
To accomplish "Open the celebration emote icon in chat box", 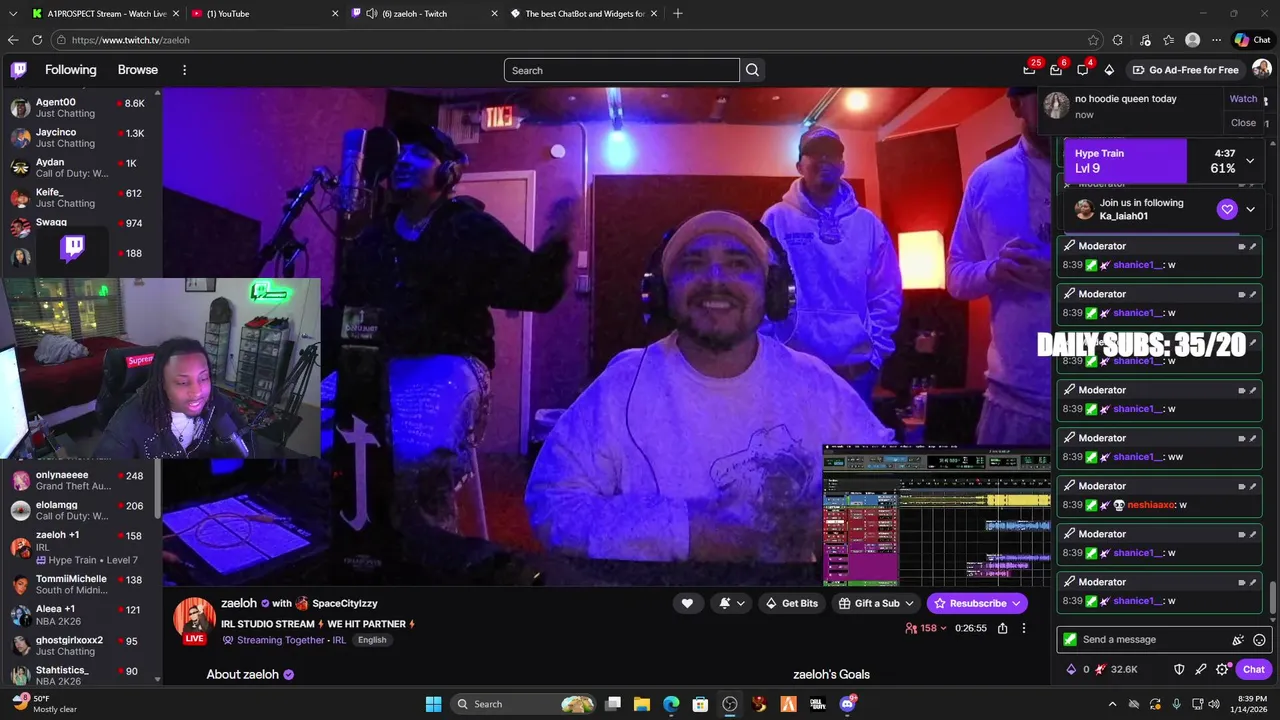I will tap(1238, 640).
